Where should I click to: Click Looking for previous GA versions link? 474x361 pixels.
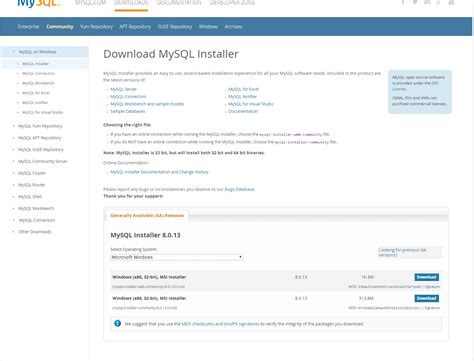pos(402,252)
